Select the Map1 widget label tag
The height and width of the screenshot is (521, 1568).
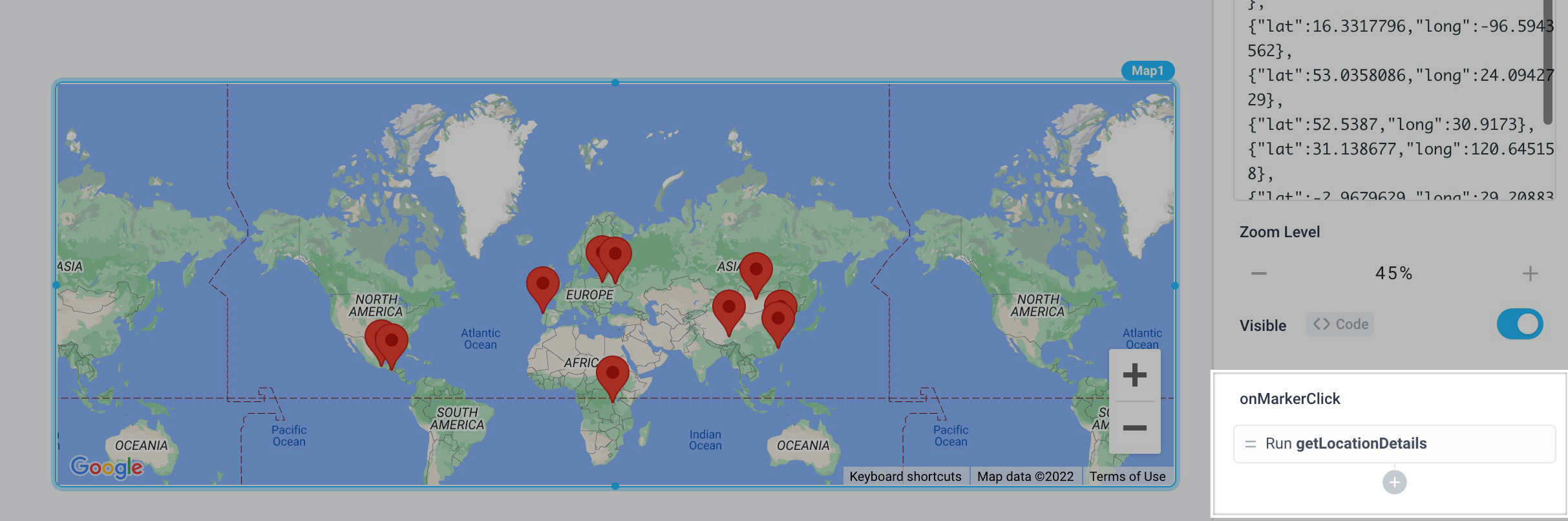tap(1147, 70)
